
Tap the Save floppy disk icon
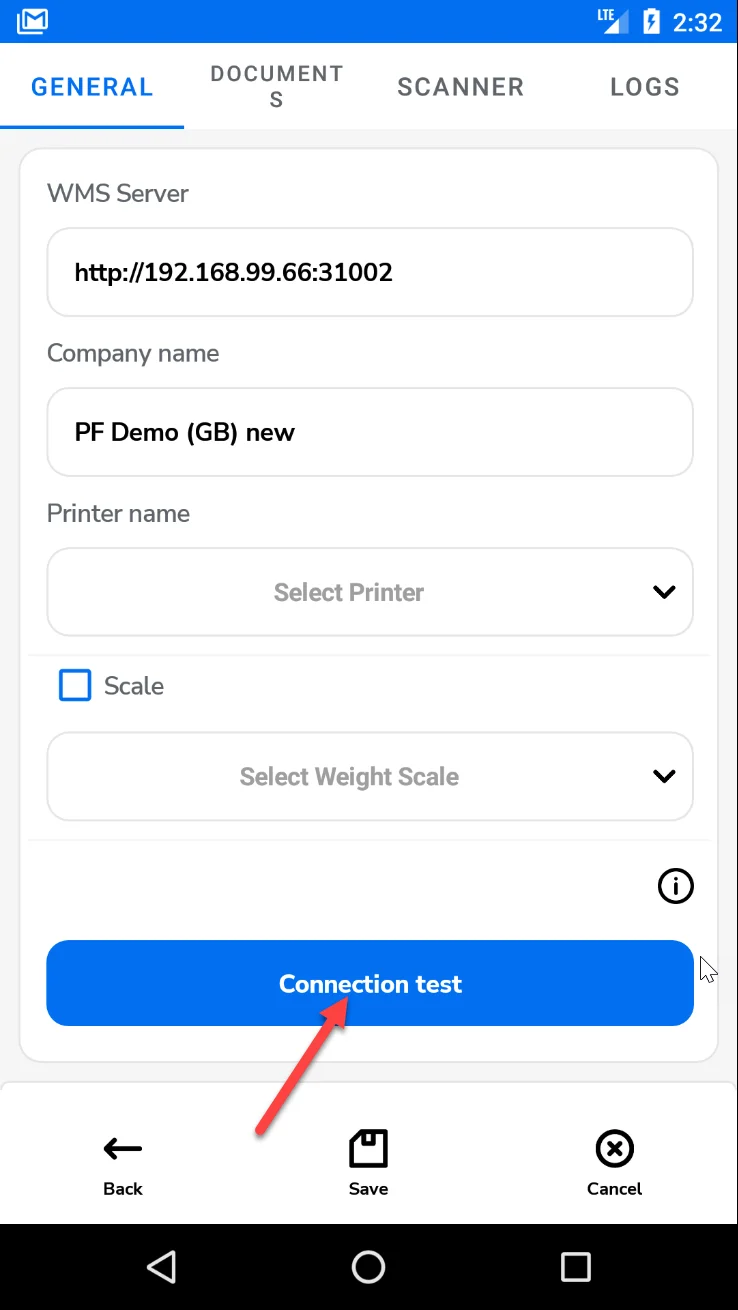tap(368, 1150)
